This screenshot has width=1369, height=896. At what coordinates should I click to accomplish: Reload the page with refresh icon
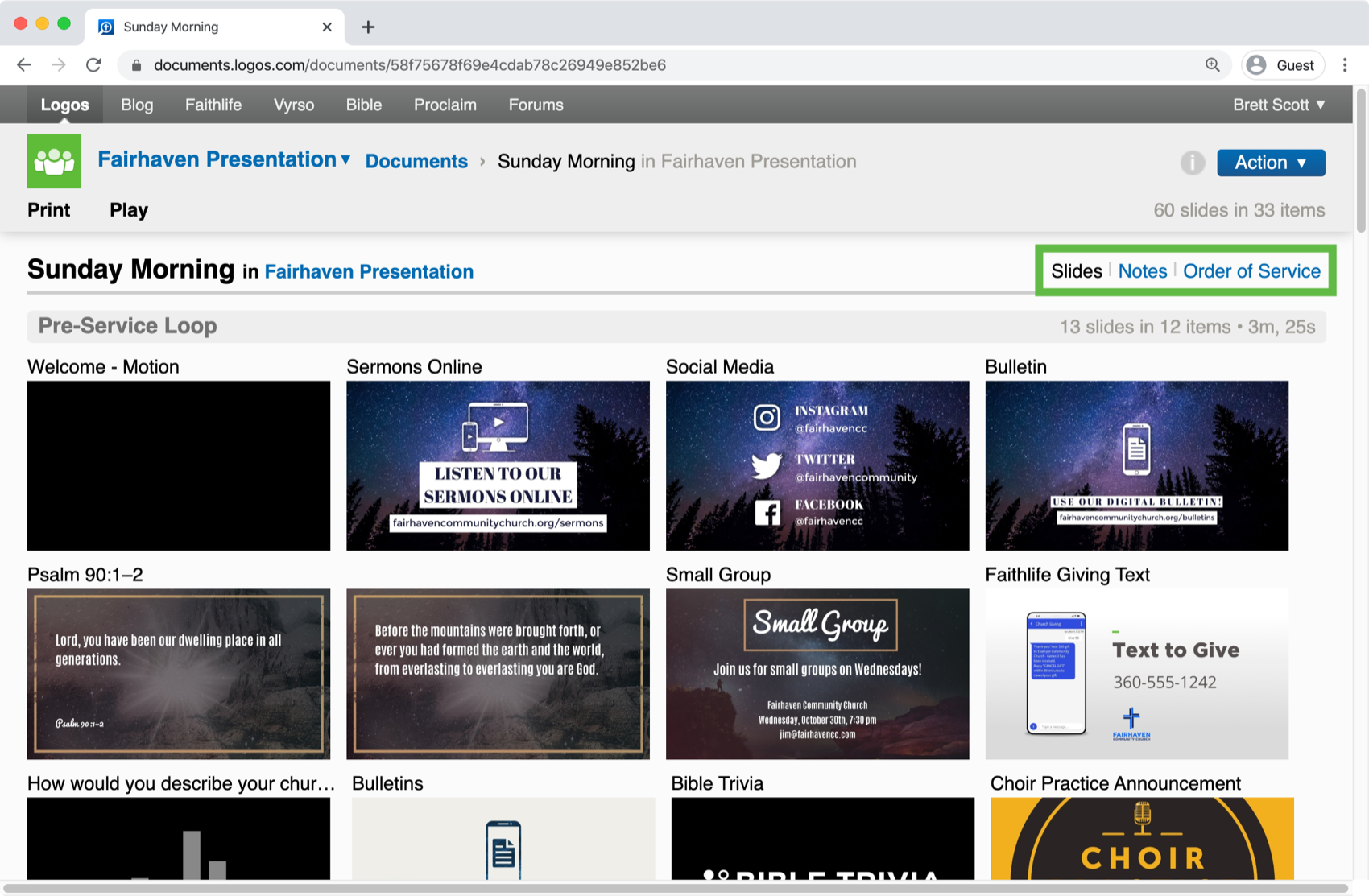coord(93,65)
